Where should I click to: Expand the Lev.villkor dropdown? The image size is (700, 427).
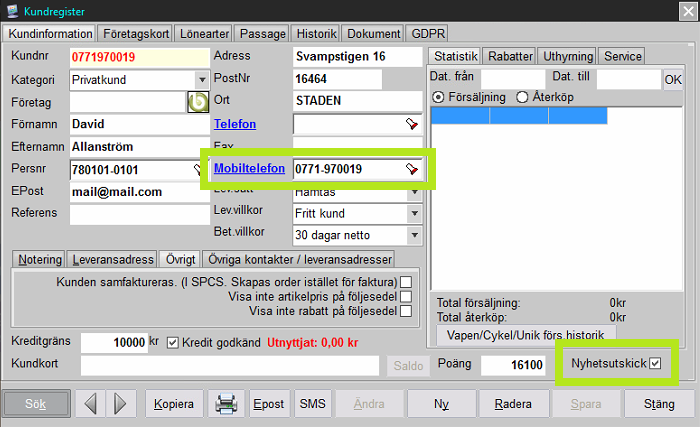tap(414, 214)
